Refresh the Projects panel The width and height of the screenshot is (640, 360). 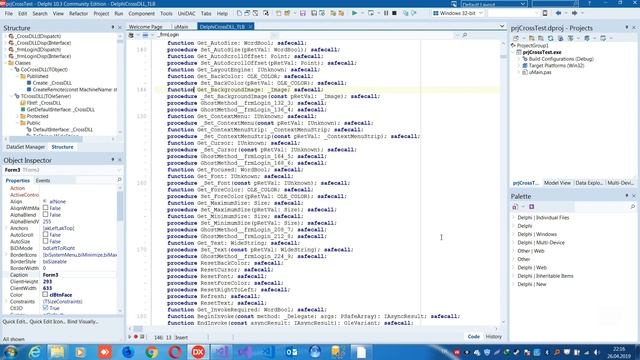[x=551, y=38]
